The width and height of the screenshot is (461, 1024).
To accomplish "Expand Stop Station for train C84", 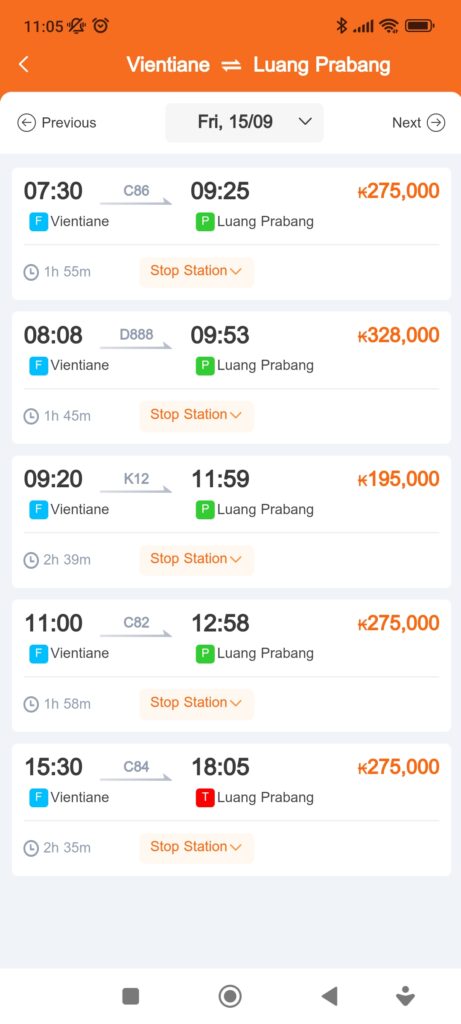I will [196, 847].
